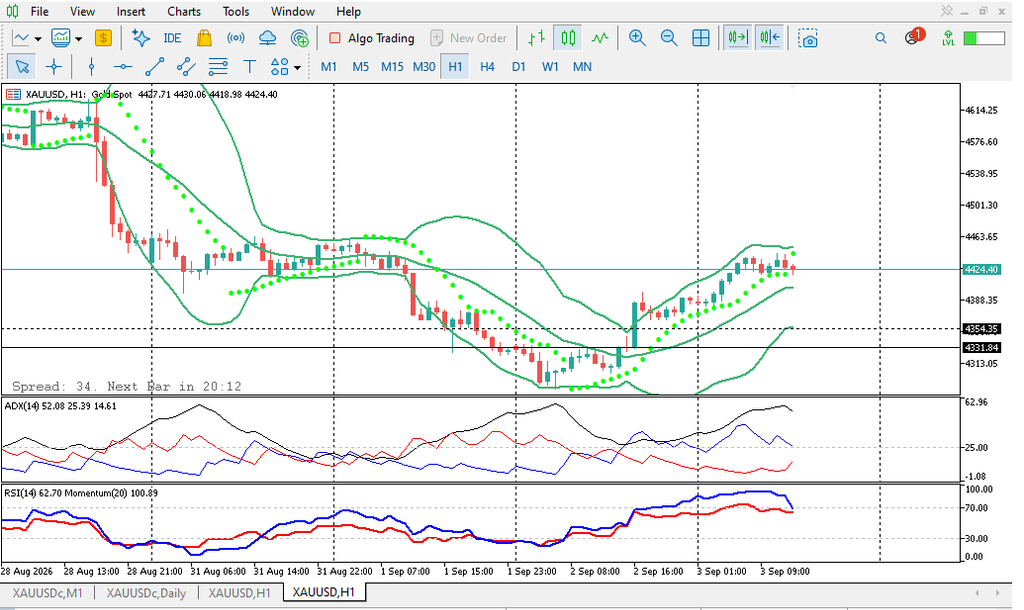Viewport: 1024px width, 610px height.
Task: Click the chart symbol icon beside XAUUSD,H1
Action: (x=12, y=94)
